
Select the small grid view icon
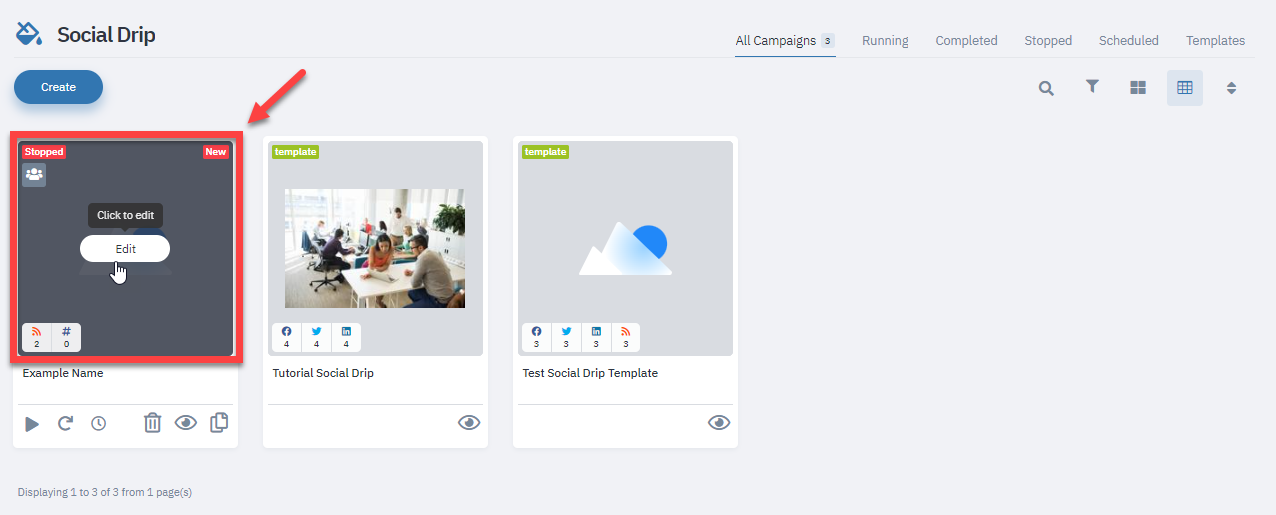point(1185,88)
